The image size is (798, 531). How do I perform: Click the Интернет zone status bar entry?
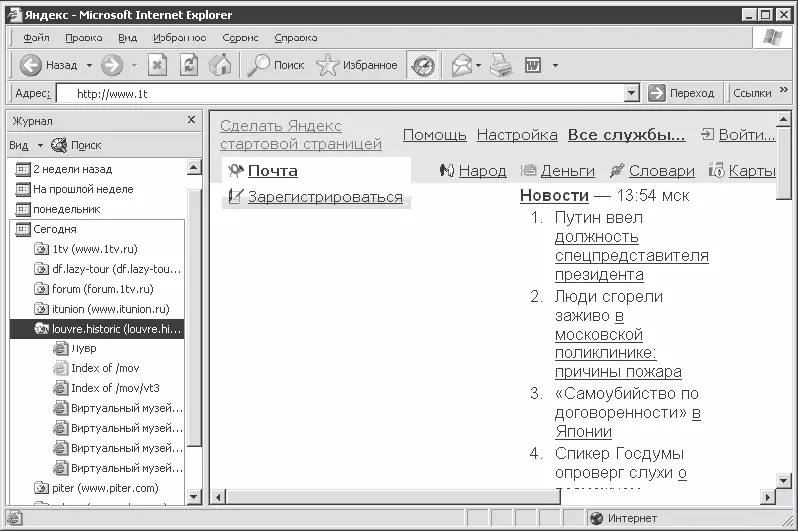(x=623, y=518)
